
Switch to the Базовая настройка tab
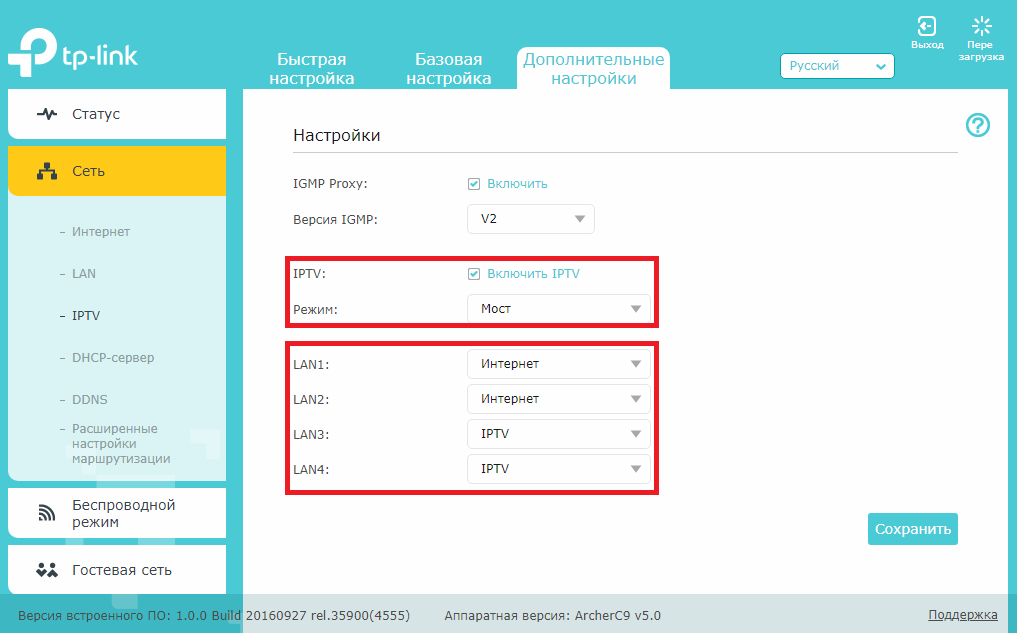tap(449, 69)
